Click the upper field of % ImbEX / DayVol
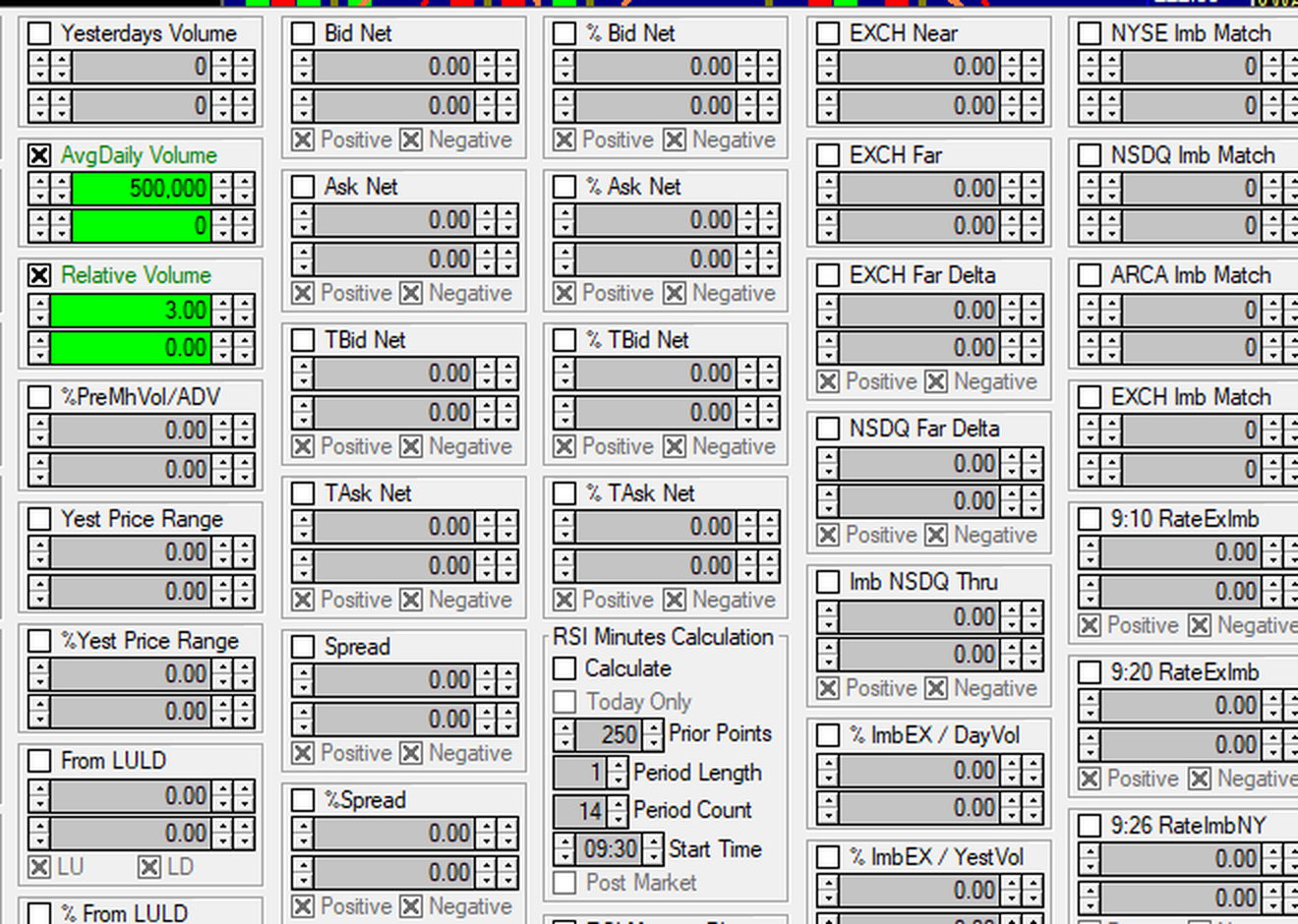The height and width of the screenshot is (924, 1298). coord(918,771)
